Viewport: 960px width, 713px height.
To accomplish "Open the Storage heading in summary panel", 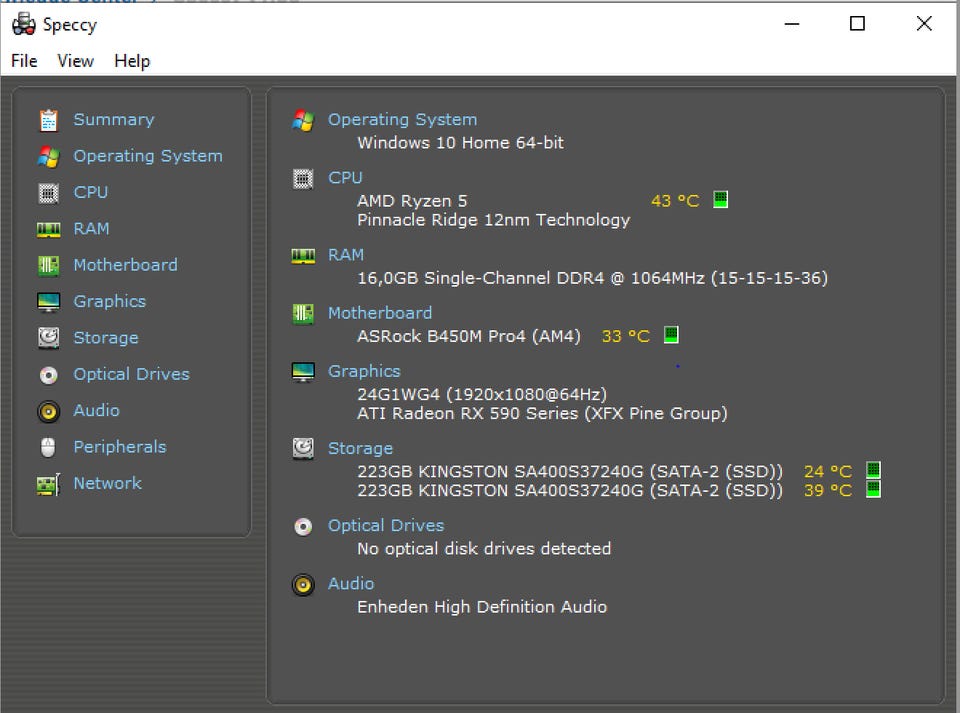I will (360, 448).
